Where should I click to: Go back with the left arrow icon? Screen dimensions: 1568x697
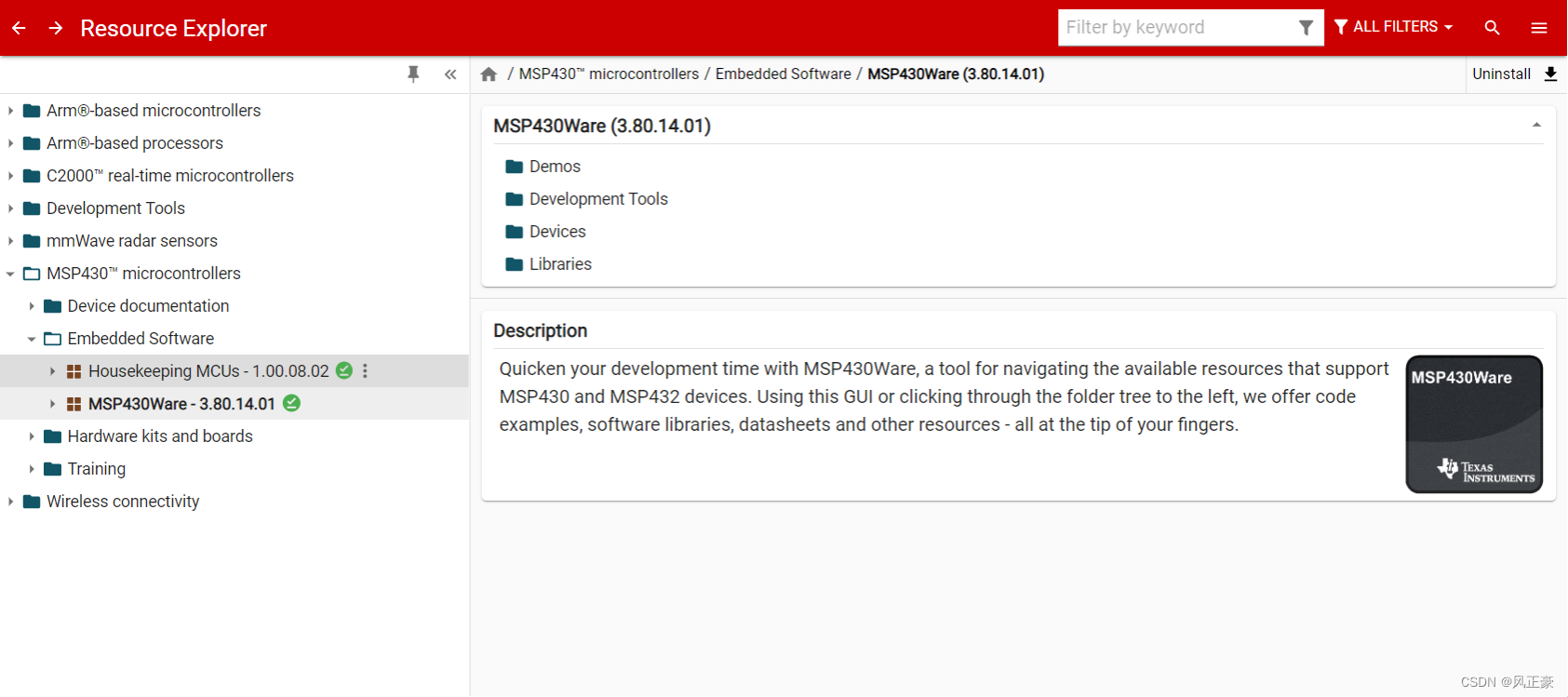point(19,28)
